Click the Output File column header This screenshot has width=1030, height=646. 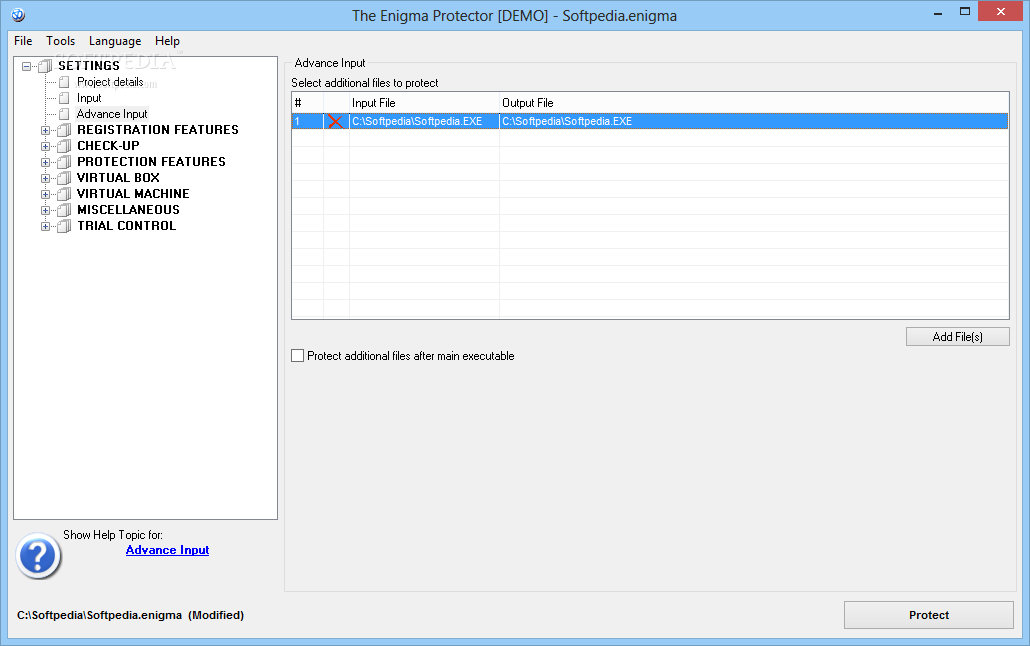tap(754, 103)
